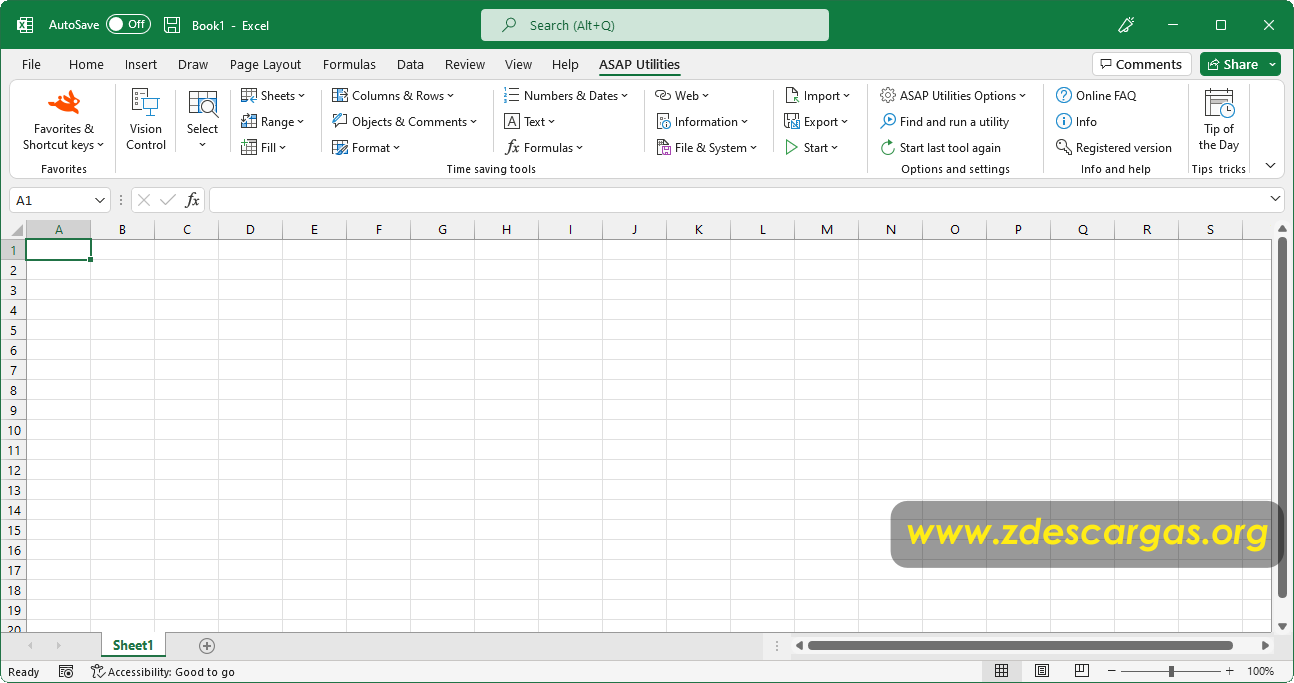Collapse the ribbon with chevron
Screen dimensions: 1294x683
(x=1271, y=166)
